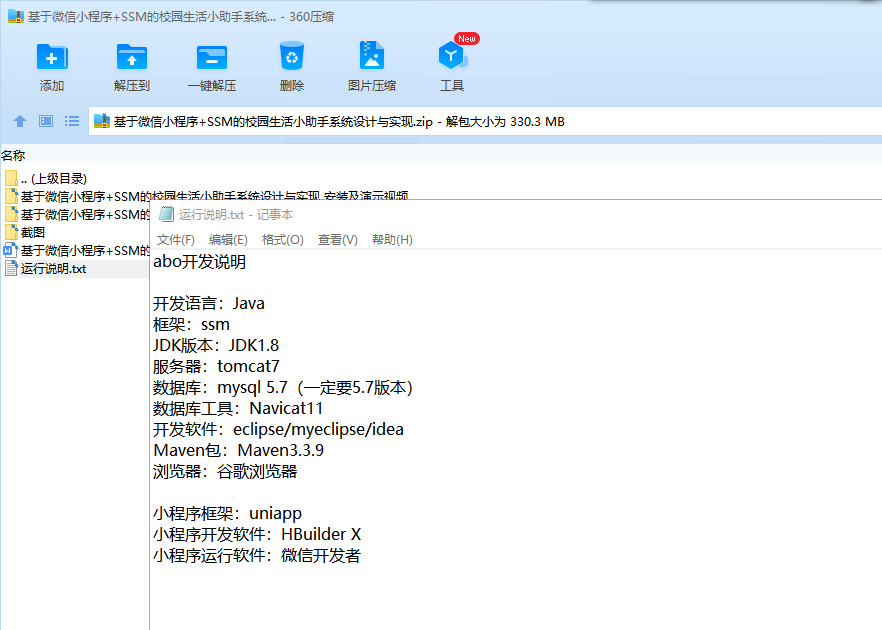The height and width of the screenshot is (630, 882).
Task: Click the 'JDK版本：JDK1.8' line
Action: click(x=216, y=345)
